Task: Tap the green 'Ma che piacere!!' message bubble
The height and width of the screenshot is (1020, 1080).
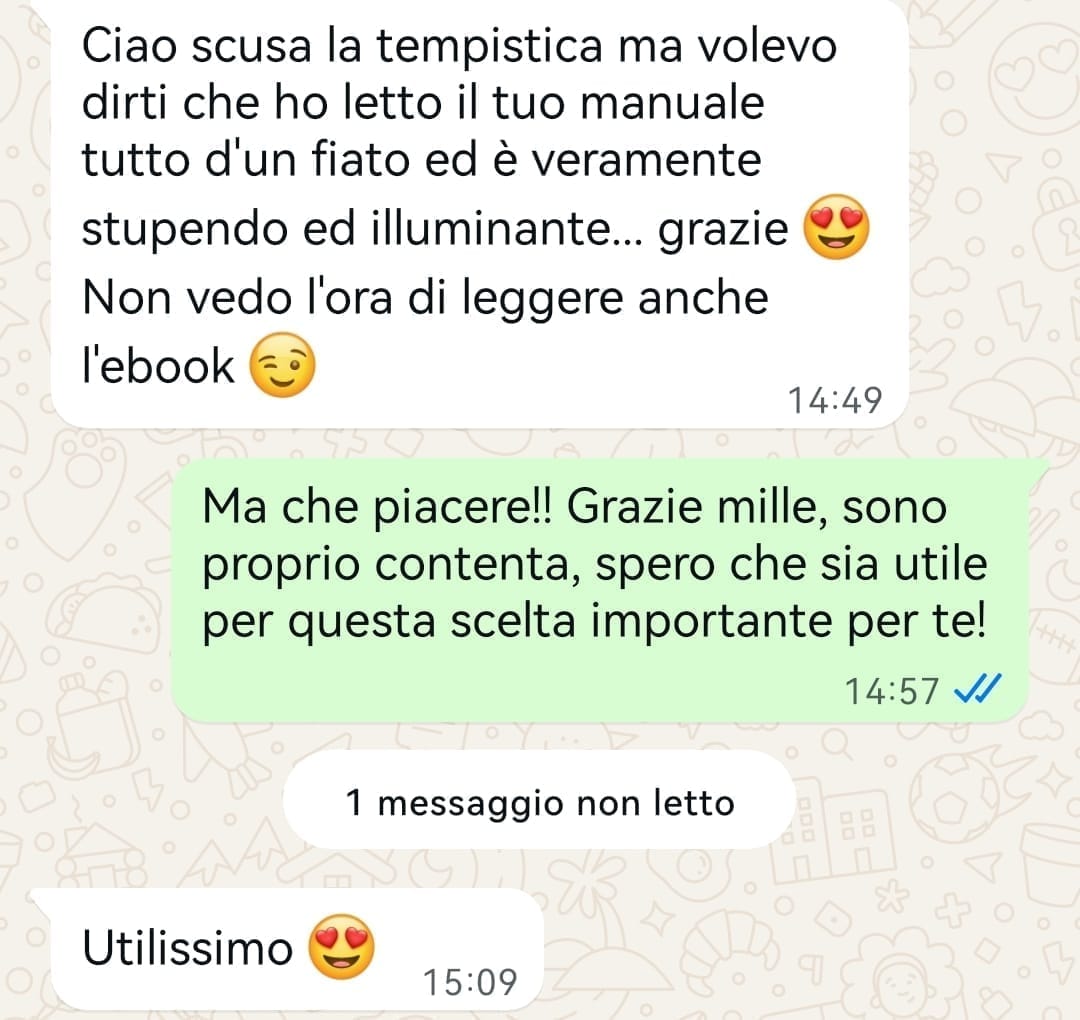Action: (x=600, y=590)
